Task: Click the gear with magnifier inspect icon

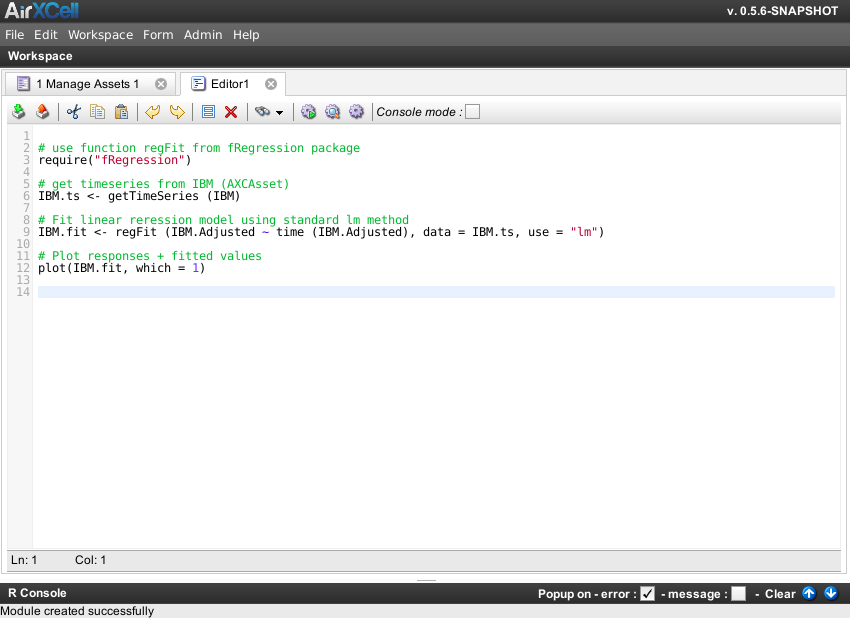Action: coord(332,112)
